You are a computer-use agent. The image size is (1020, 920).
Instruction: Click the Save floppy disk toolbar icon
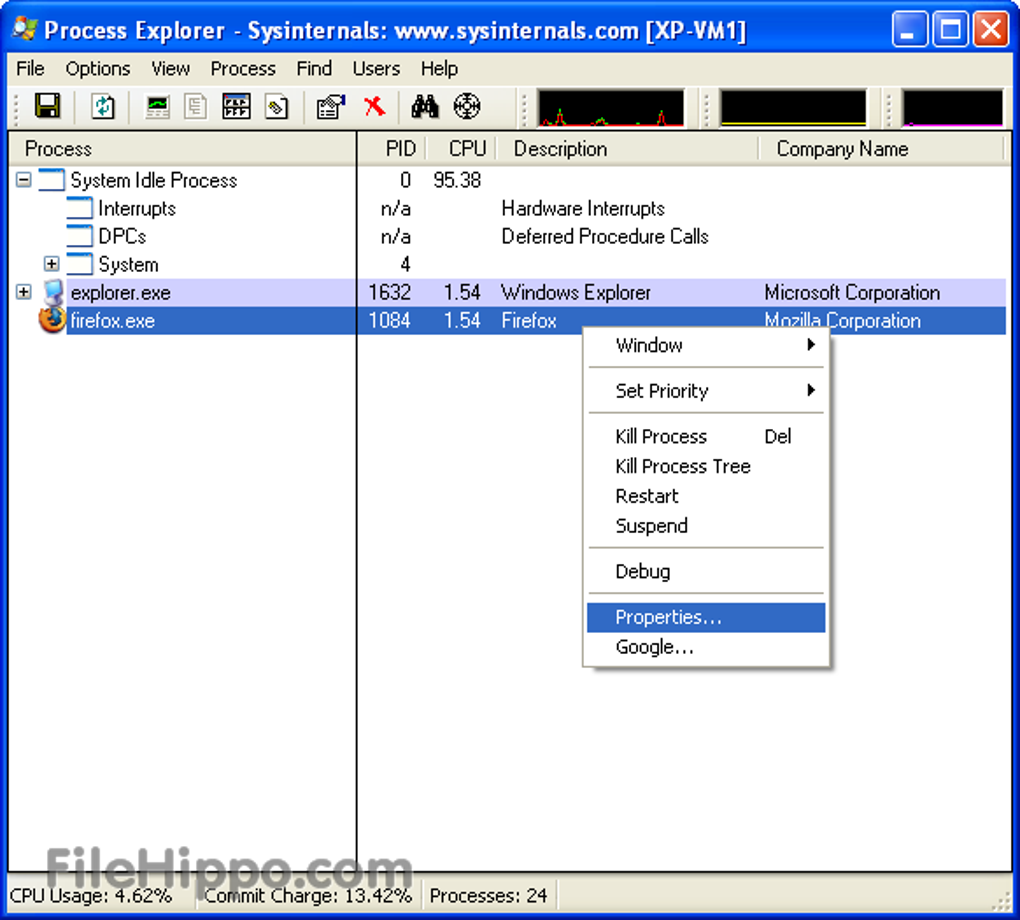tap(47, 107)
